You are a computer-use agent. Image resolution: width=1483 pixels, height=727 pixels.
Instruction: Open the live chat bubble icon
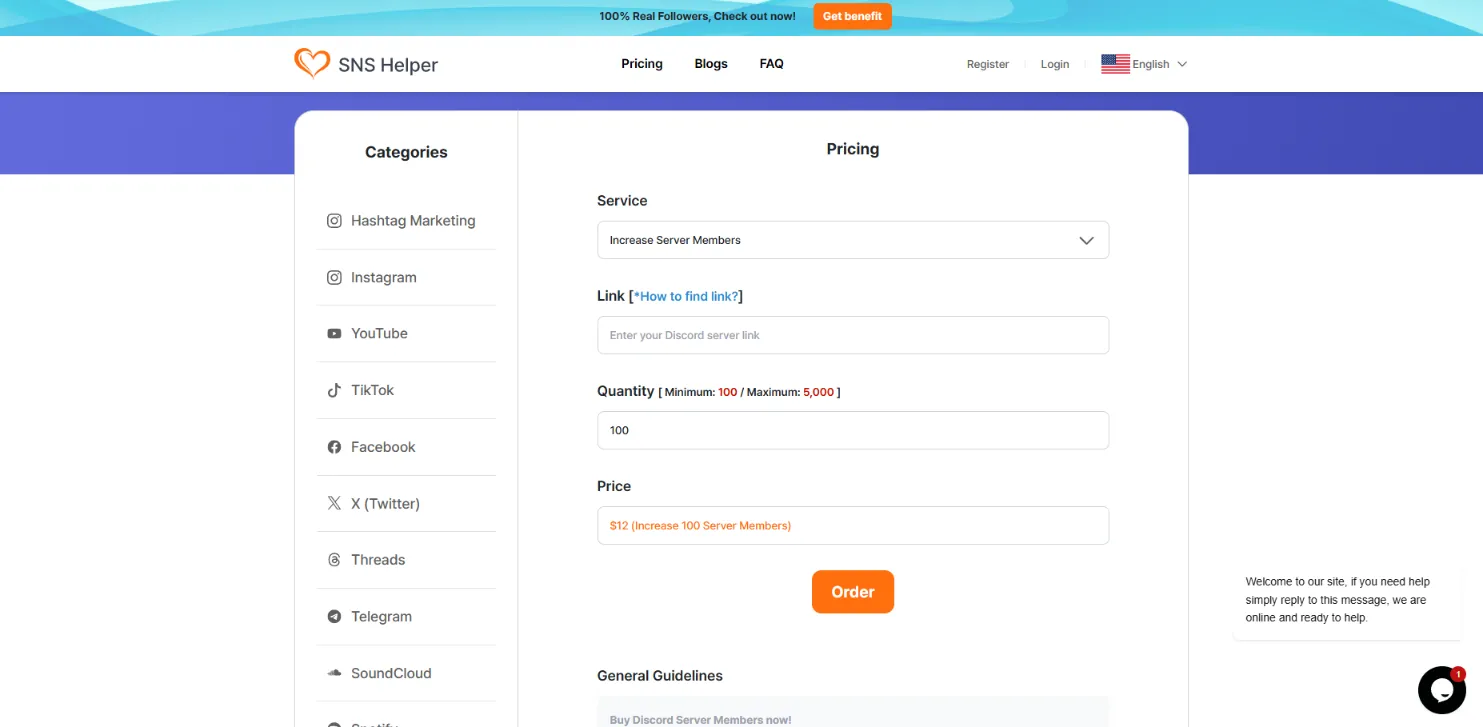click(1441, 690)
